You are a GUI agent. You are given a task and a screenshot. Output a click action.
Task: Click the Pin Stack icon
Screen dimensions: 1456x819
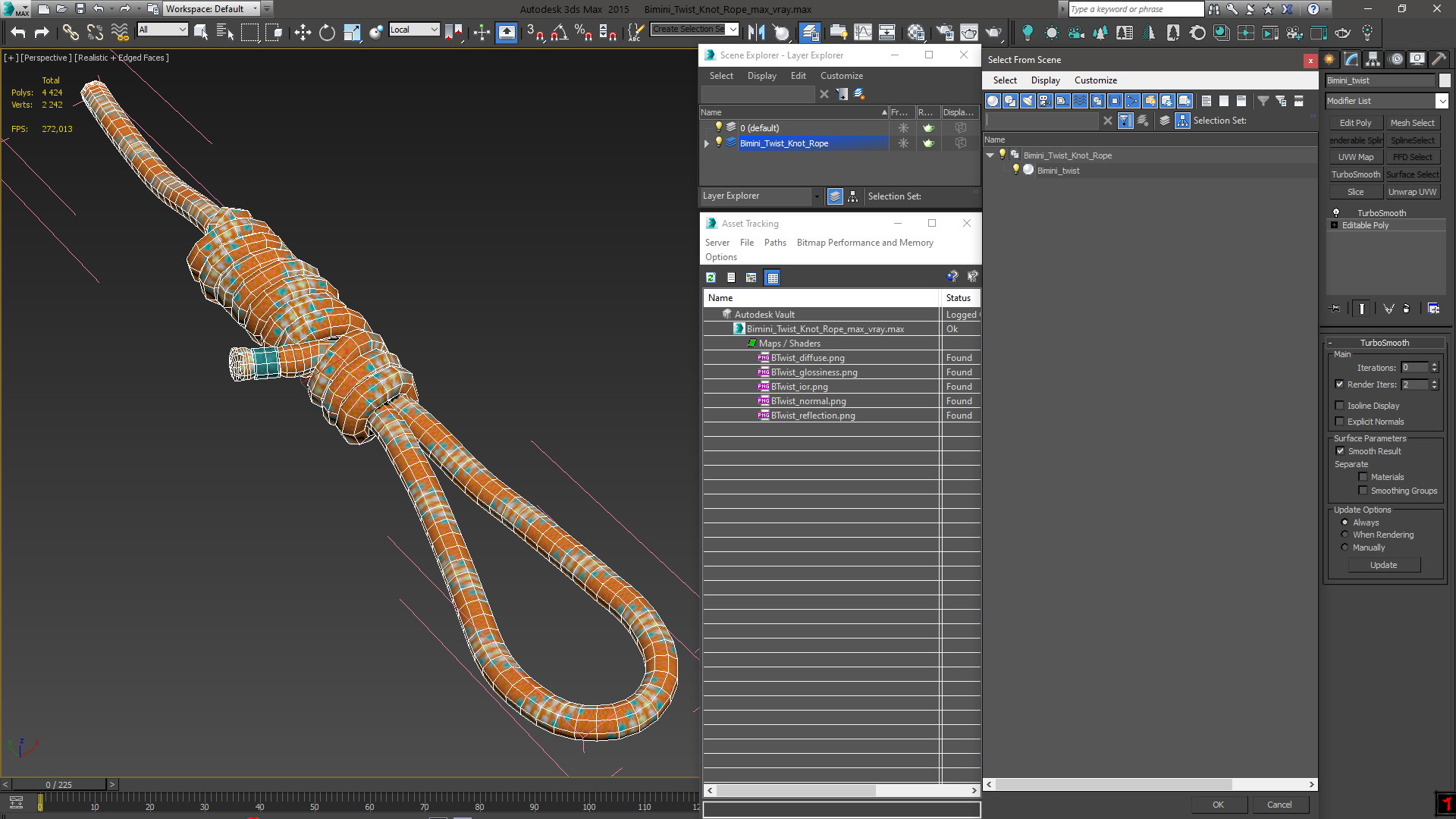[x=1335, y=309]
